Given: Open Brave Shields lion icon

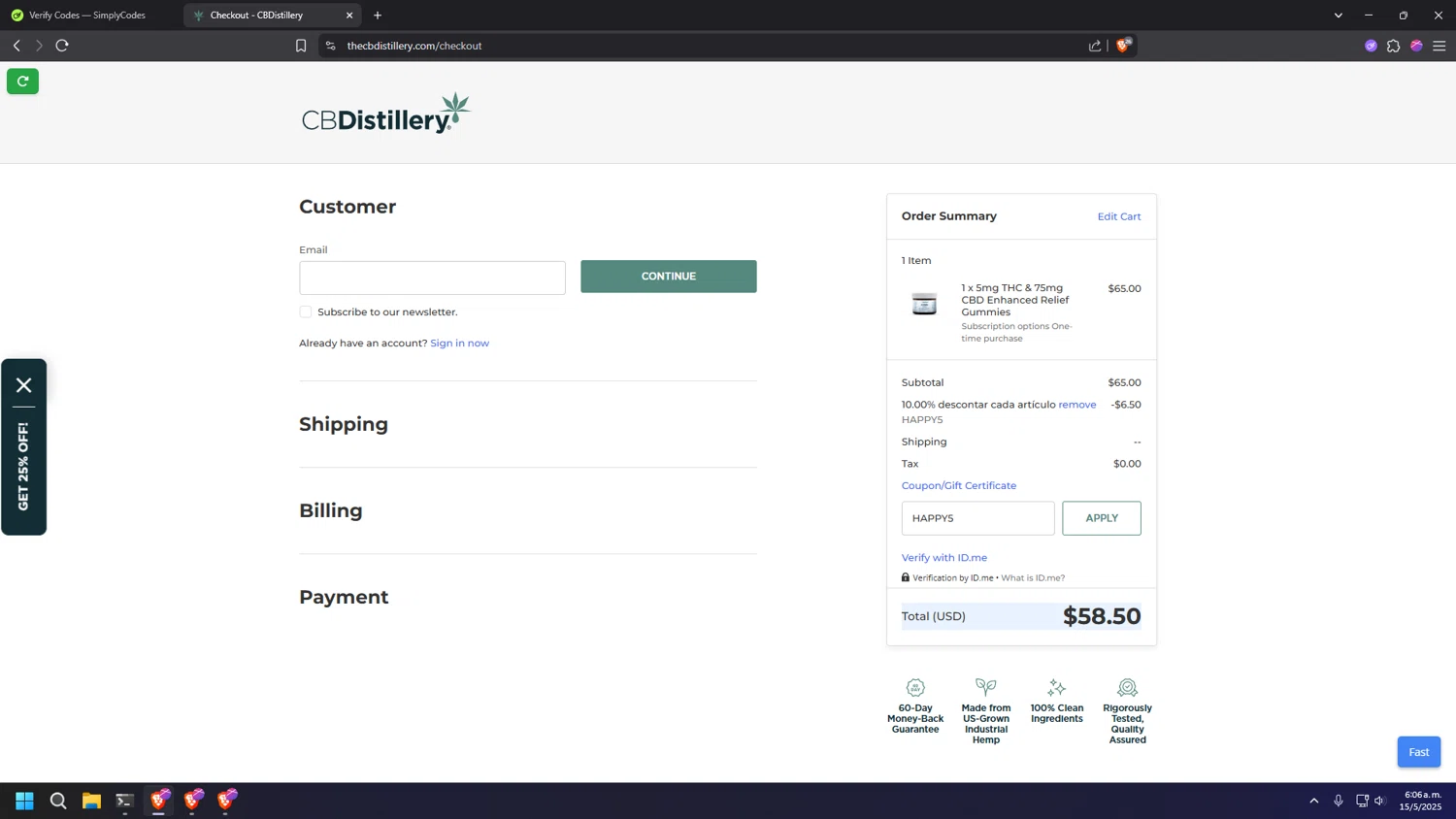Looking at the screenshot, I should (x=1124, y=45).
